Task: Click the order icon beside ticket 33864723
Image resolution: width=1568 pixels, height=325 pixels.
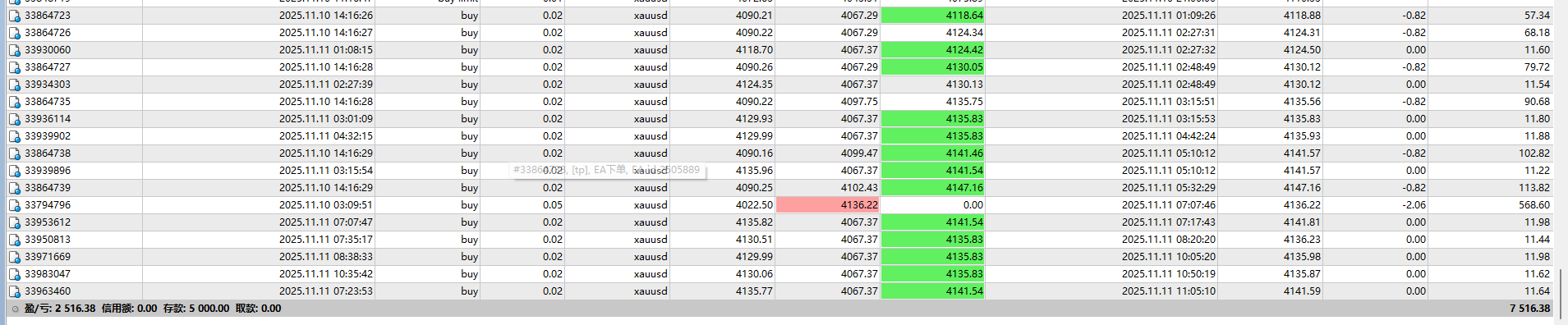Action: pyautogui.click(x=14, y=16)
